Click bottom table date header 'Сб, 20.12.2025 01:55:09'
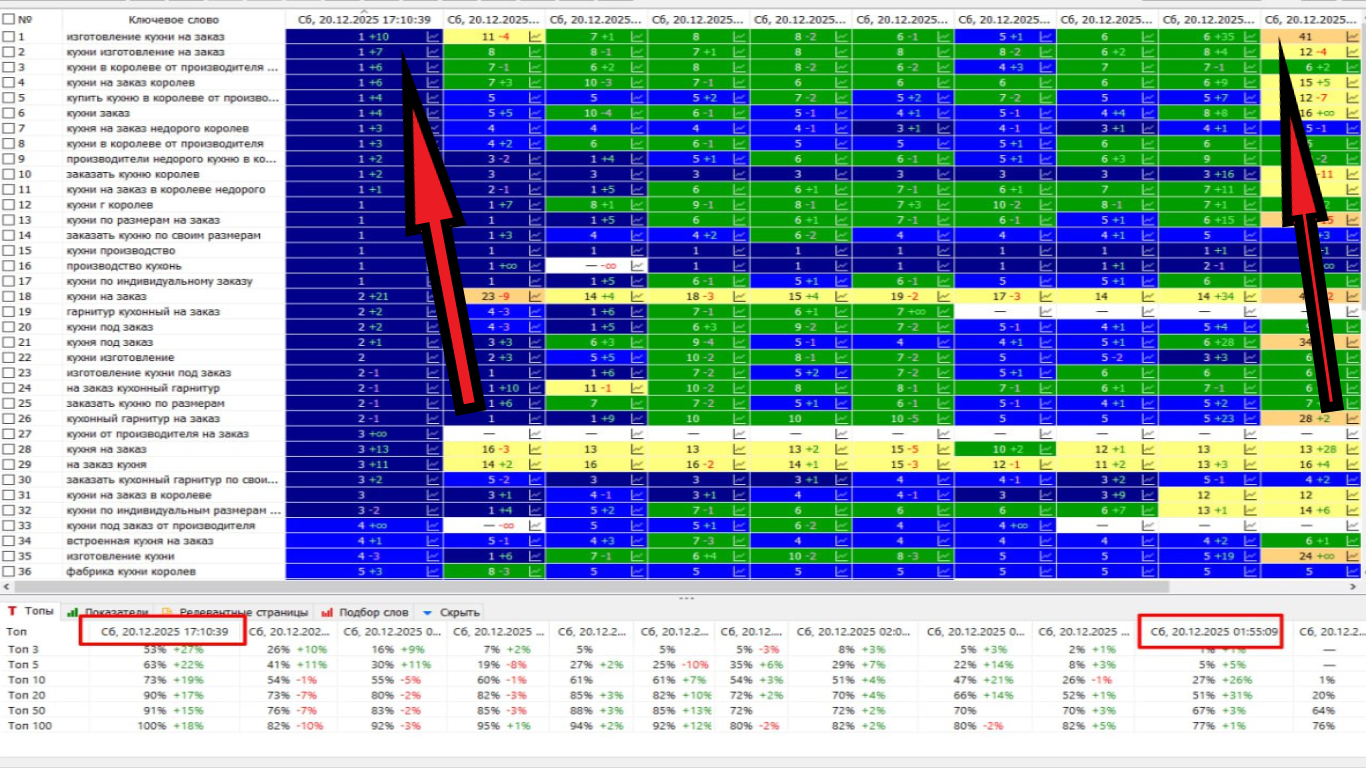1366x768 pixels. click(1209, 631)
